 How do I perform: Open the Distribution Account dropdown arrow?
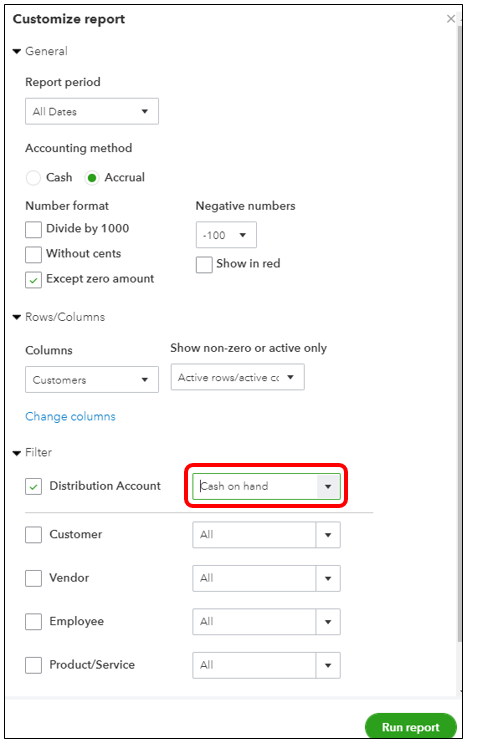[x=328, y=486]
